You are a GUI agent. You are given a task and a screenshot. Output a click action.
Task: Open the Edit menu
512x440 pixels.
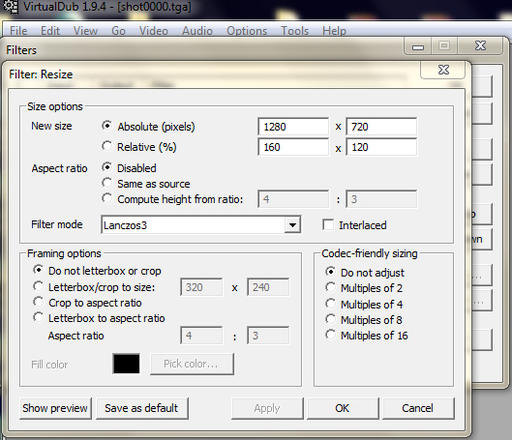50,31
